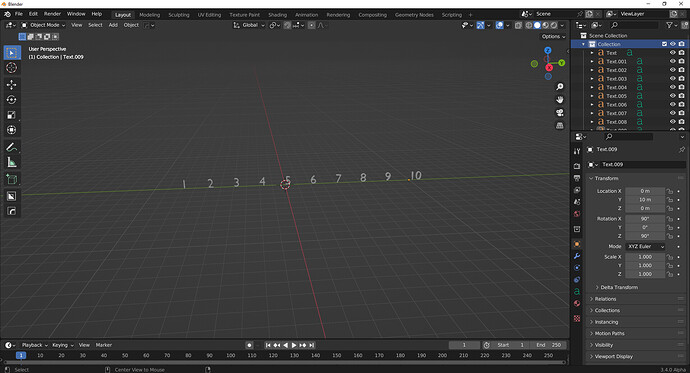The width and height of the screenshot is (690, 373).
Task: Open the Modifier properties wrench tab
Action: tap(577, 256)
